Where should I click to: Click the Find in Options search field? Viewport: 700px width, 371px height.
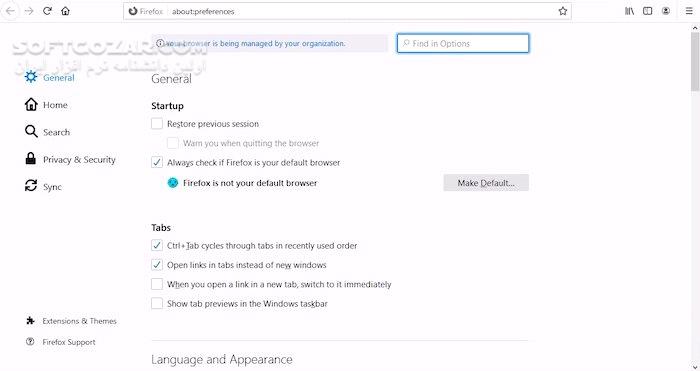(463, 43)
